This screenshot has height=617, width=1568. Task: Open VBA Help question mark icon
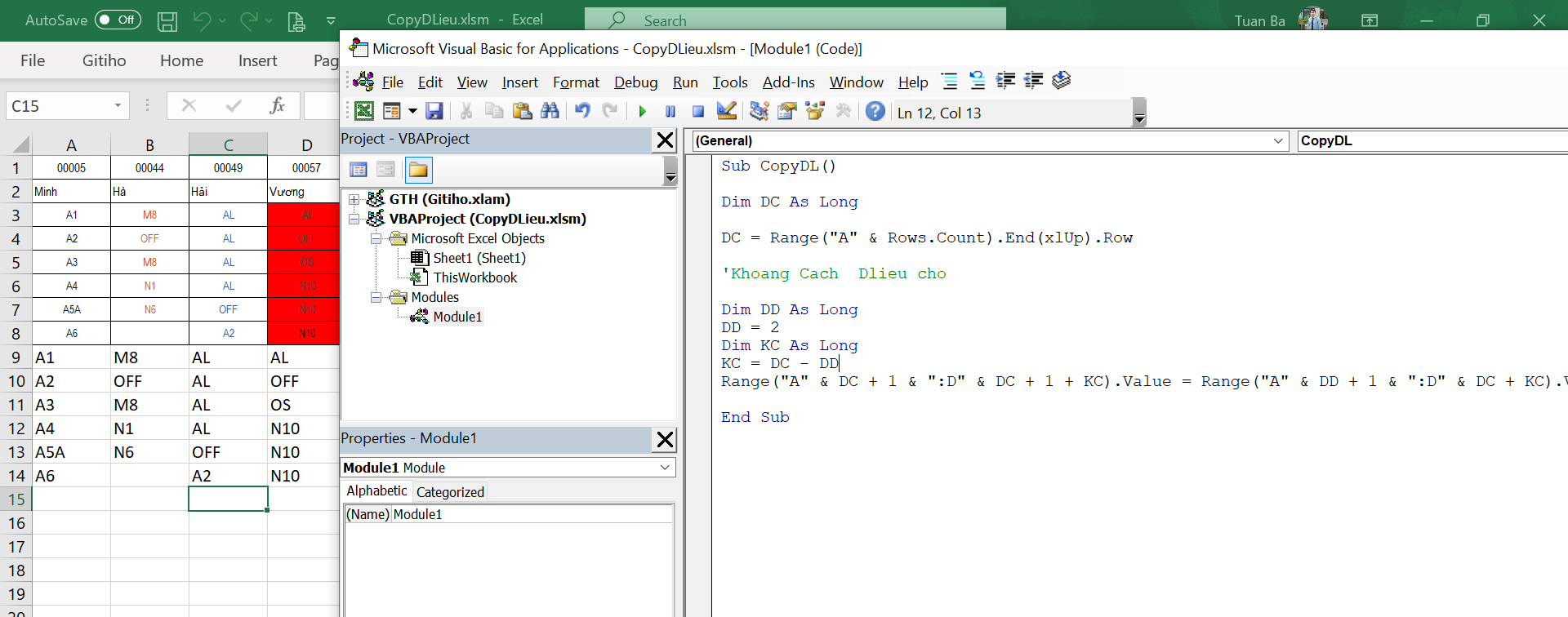875,111
